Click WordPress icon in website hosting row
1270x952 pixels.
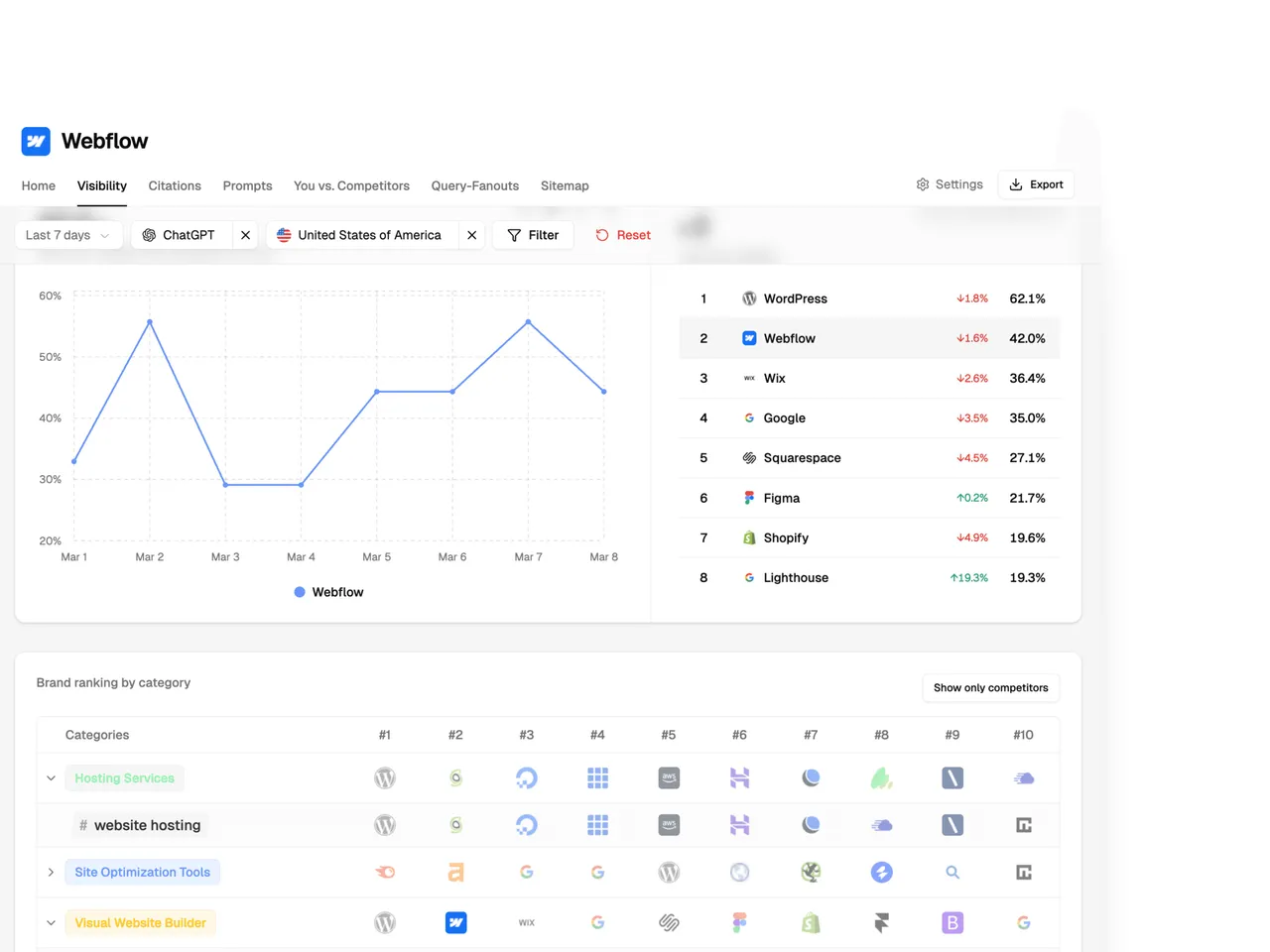385,825
